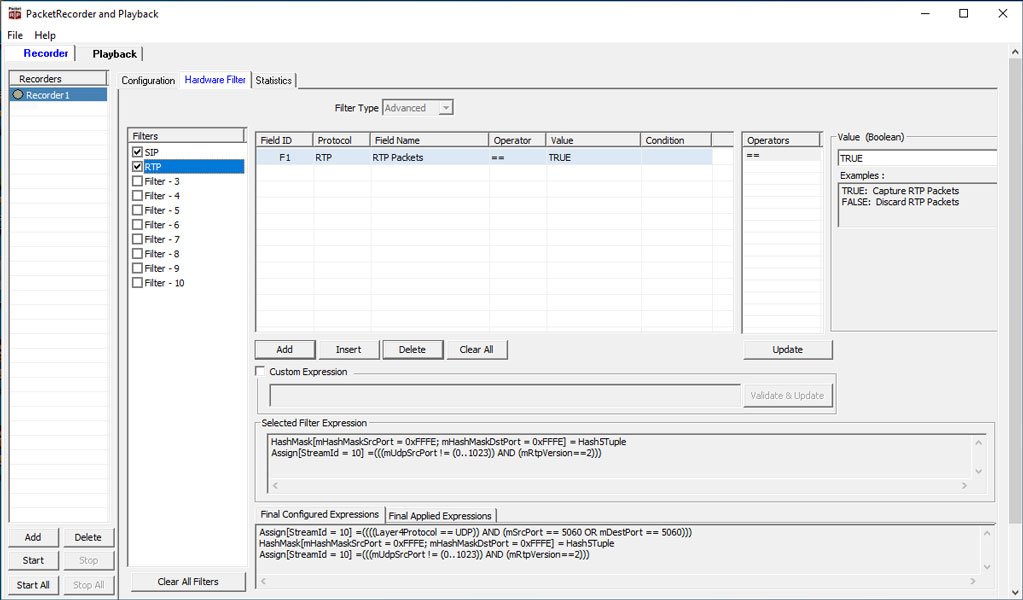The height and width of the screenshot is (600, 1023).
Task: Toggle the RTP filter checkbox
Action: (137, 167)
